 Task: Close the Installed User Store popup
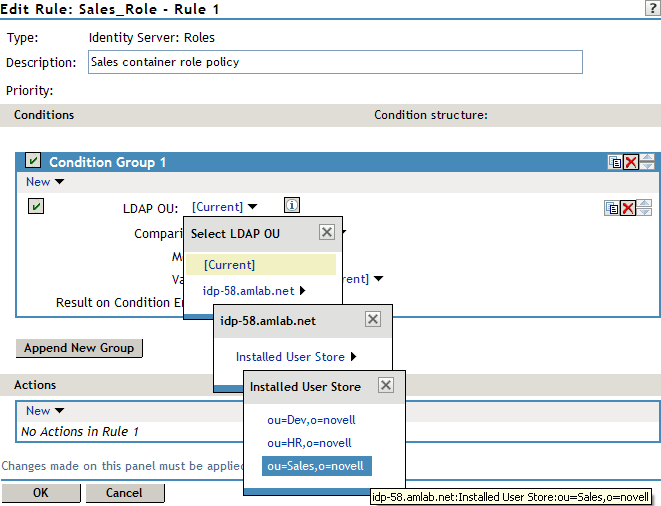[386, 386]
